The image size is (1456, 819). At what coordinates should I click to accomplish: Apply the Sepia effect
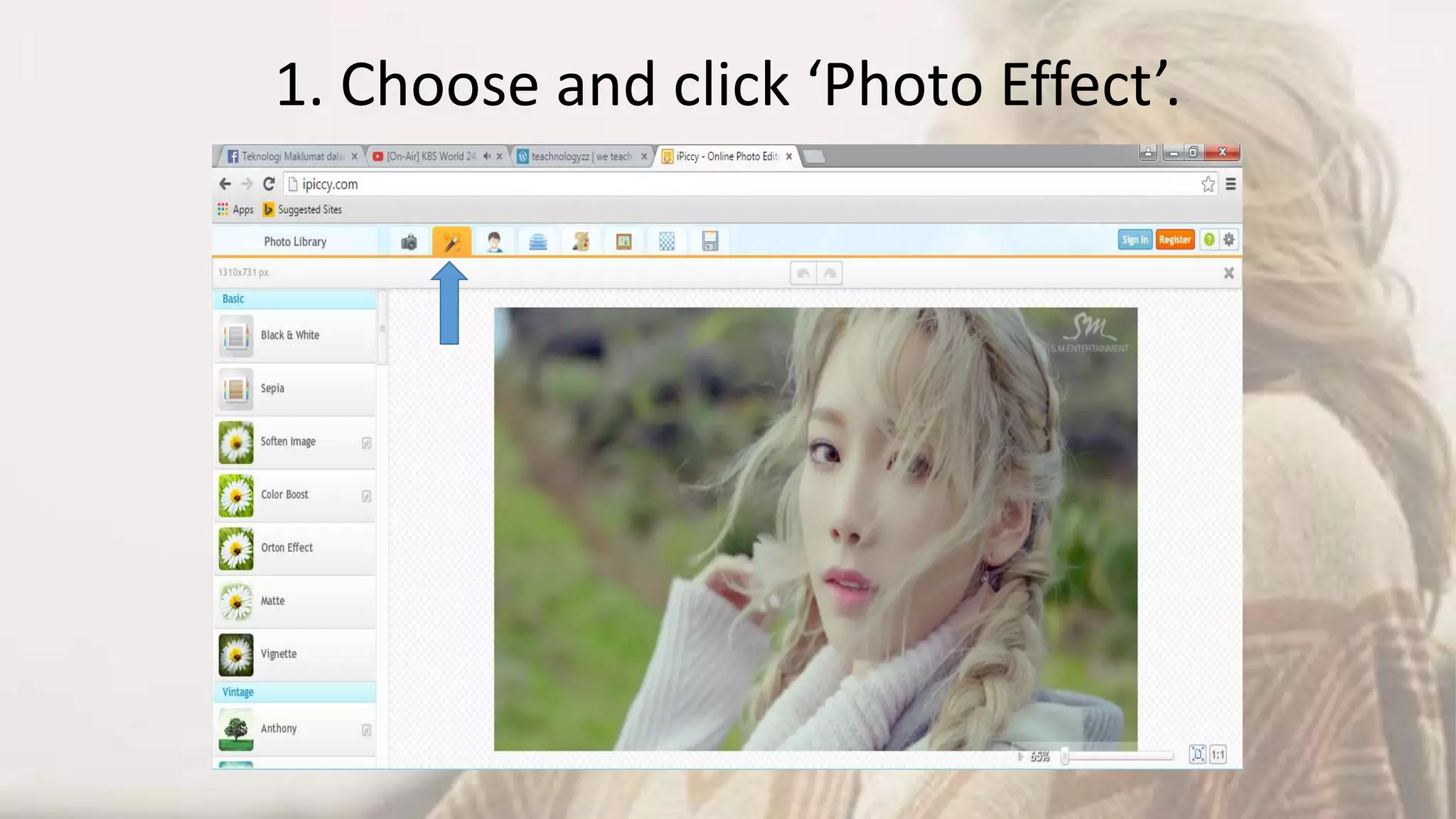294,389
